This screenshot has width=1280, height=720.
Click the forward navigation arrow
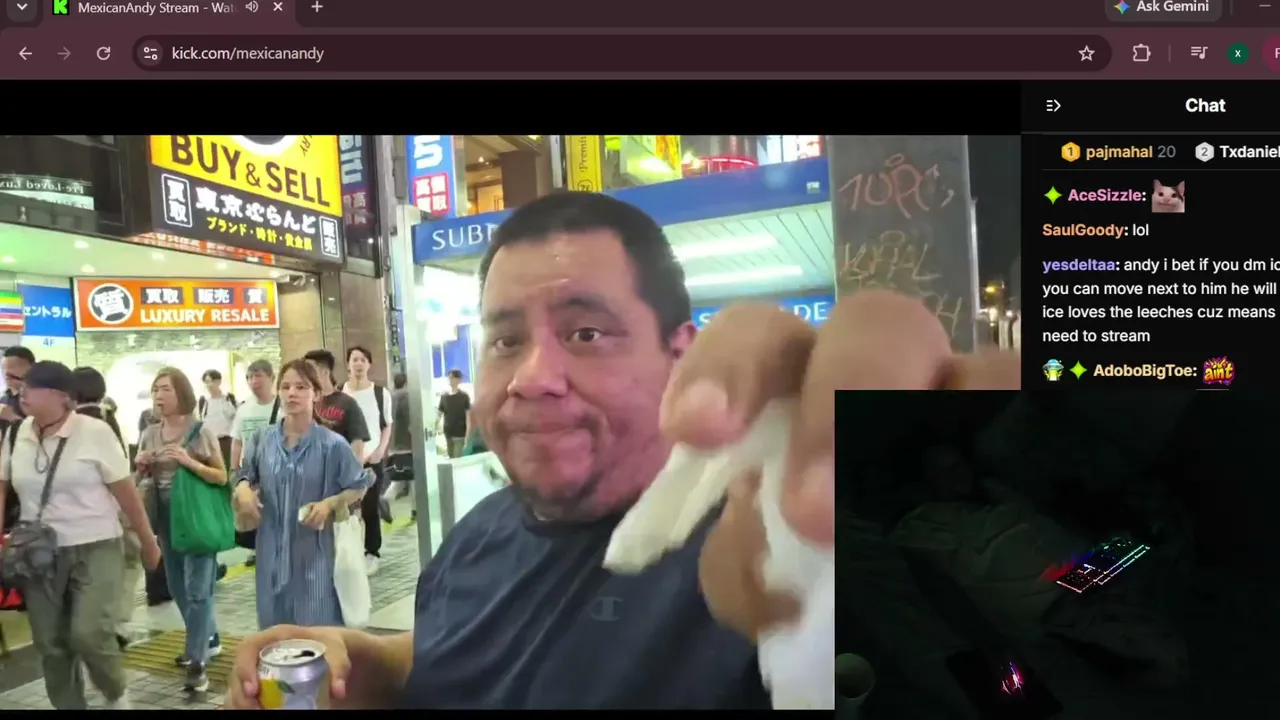click(64, 53)
